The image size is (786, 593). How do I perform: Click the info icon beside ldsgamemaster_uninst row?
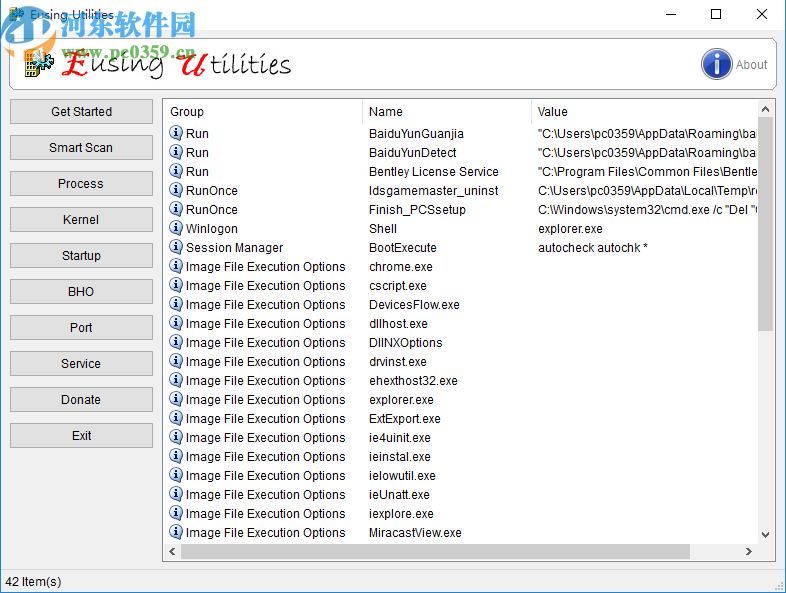(175, 190)
